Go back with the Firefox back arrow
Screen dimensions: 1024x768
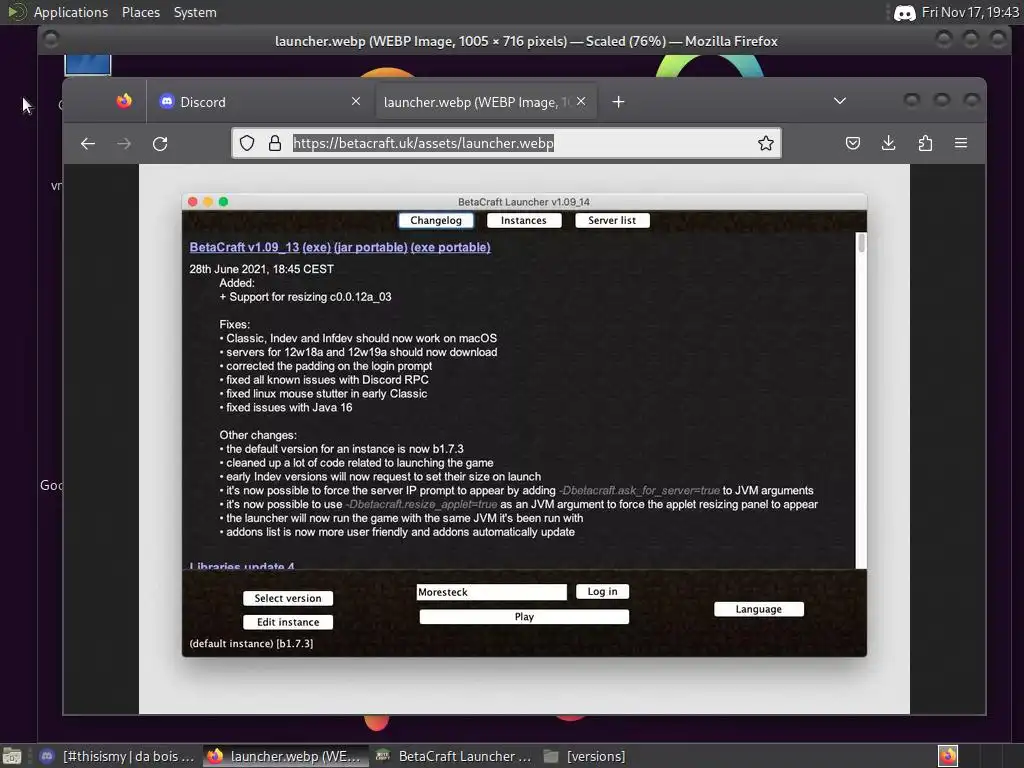[88, 144]
